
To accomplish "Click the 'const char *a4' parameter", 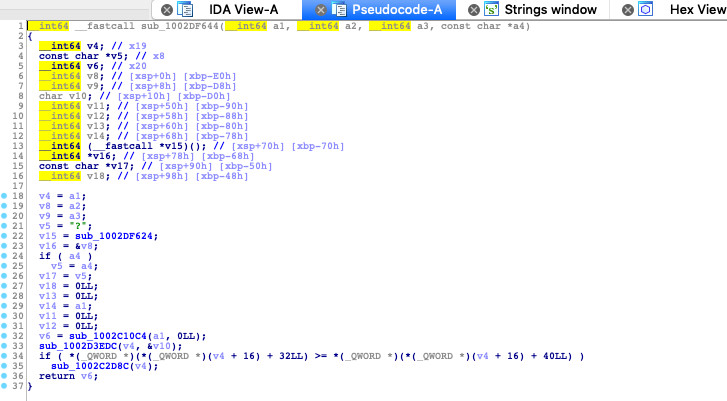I will coord(482,26).
